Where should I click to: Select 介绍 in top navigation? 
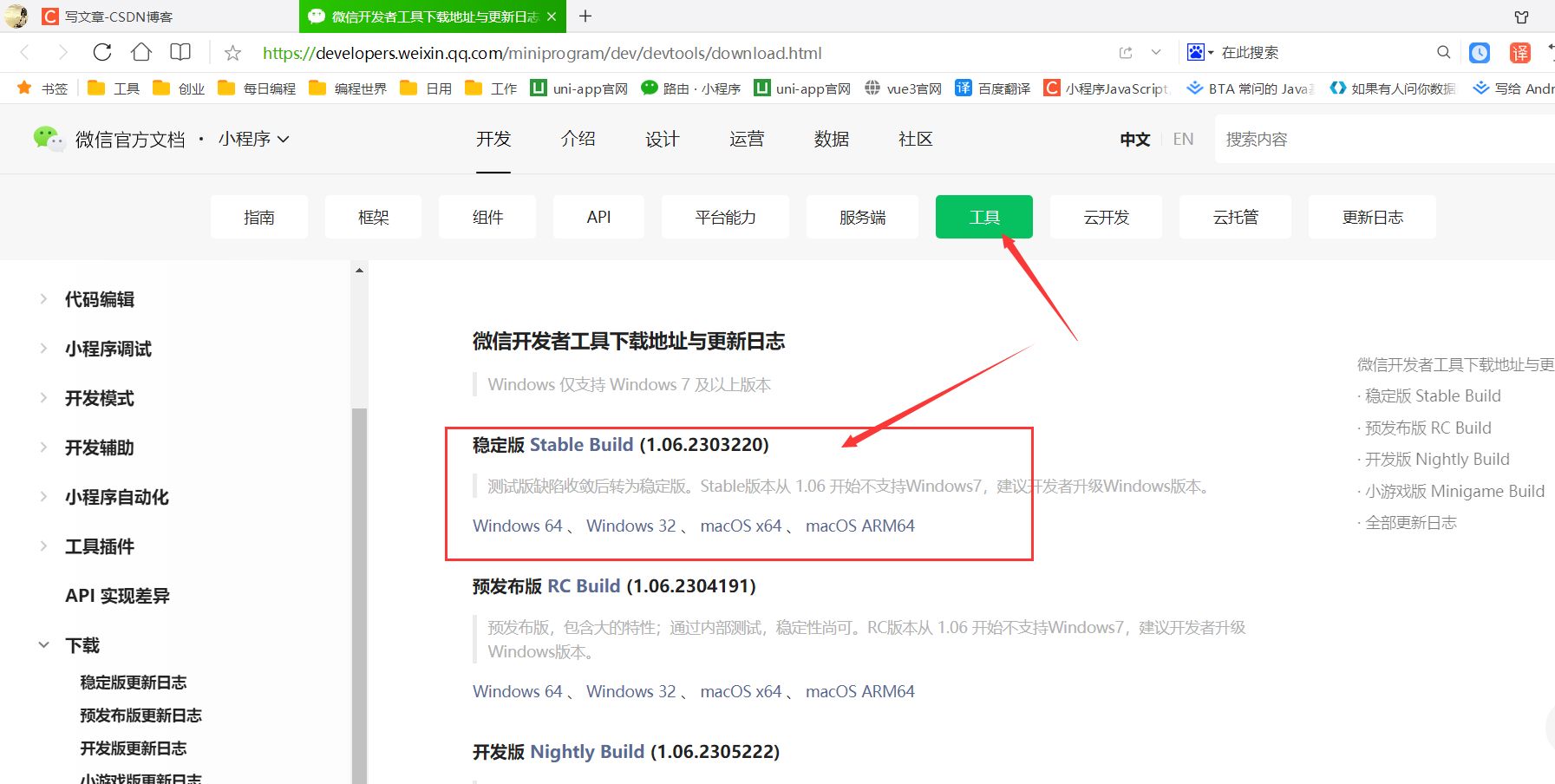tap(578, 139)
